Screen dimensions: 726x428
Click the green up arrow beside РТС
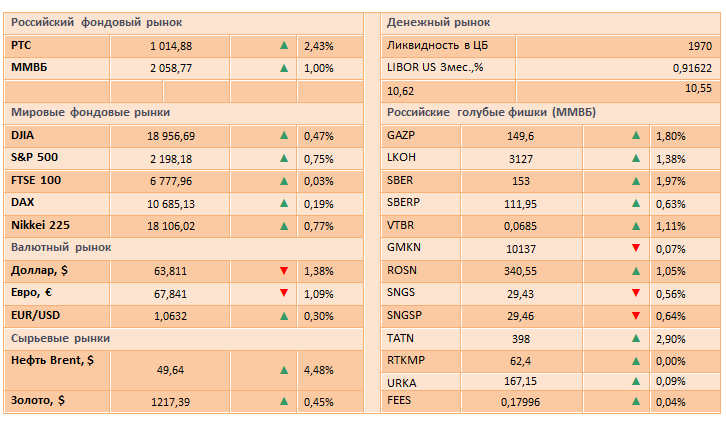click(284, 46)
